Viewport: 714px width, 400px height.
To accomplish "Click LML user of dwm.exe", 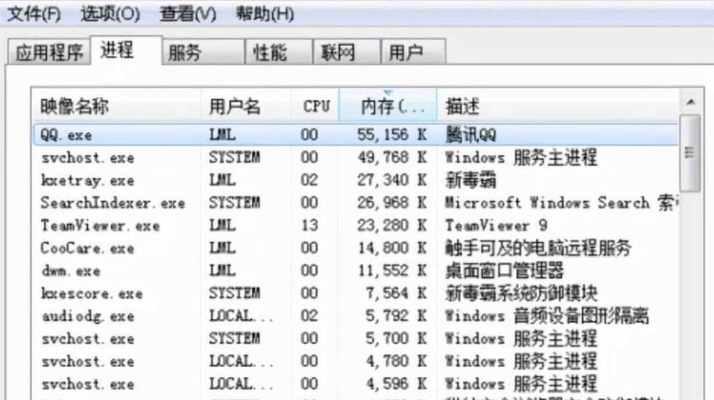I will (x=222, y=271).
